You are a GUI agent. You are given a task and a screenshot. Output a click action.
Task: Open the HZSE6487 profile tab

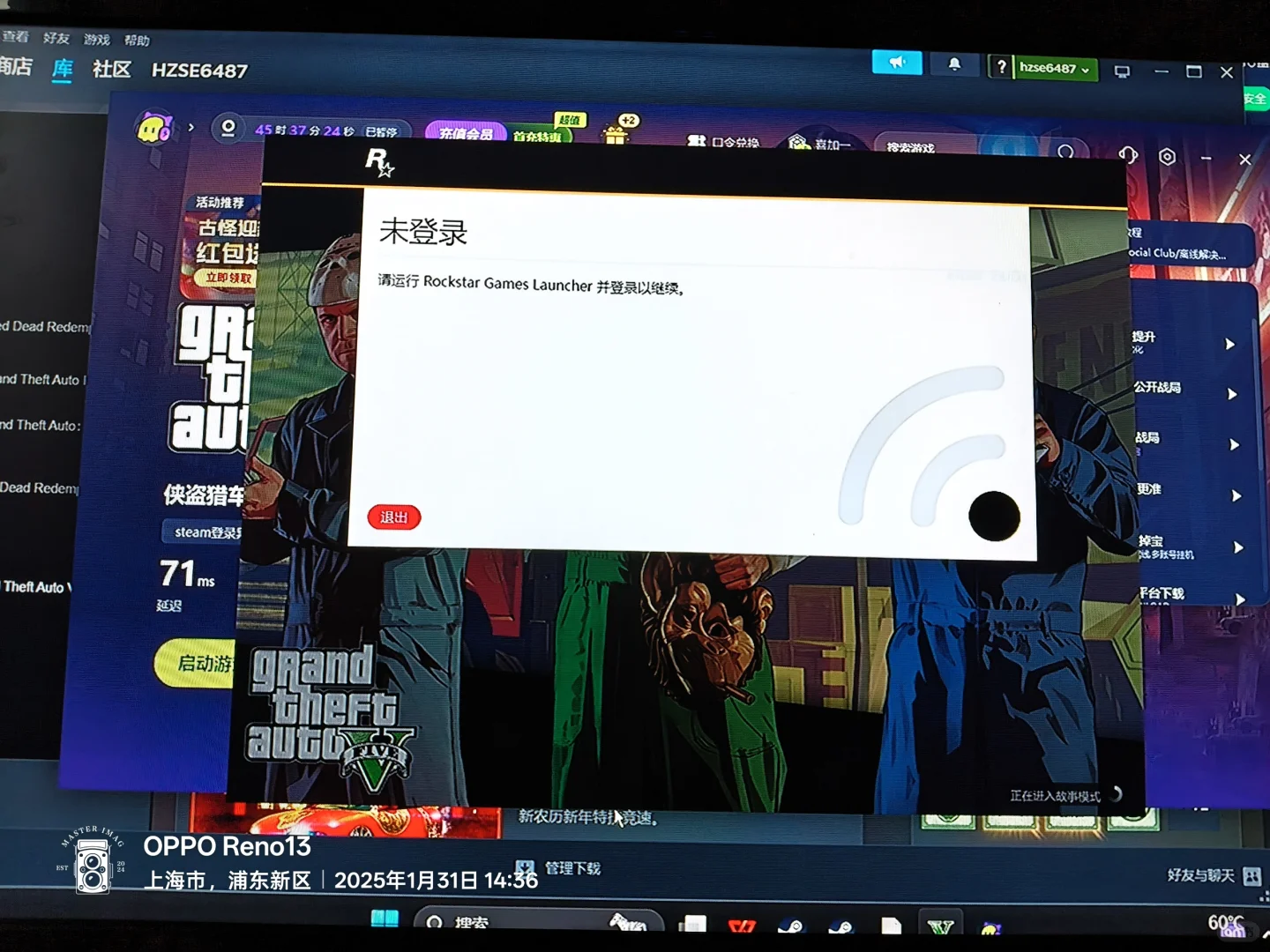coord(199,71)
